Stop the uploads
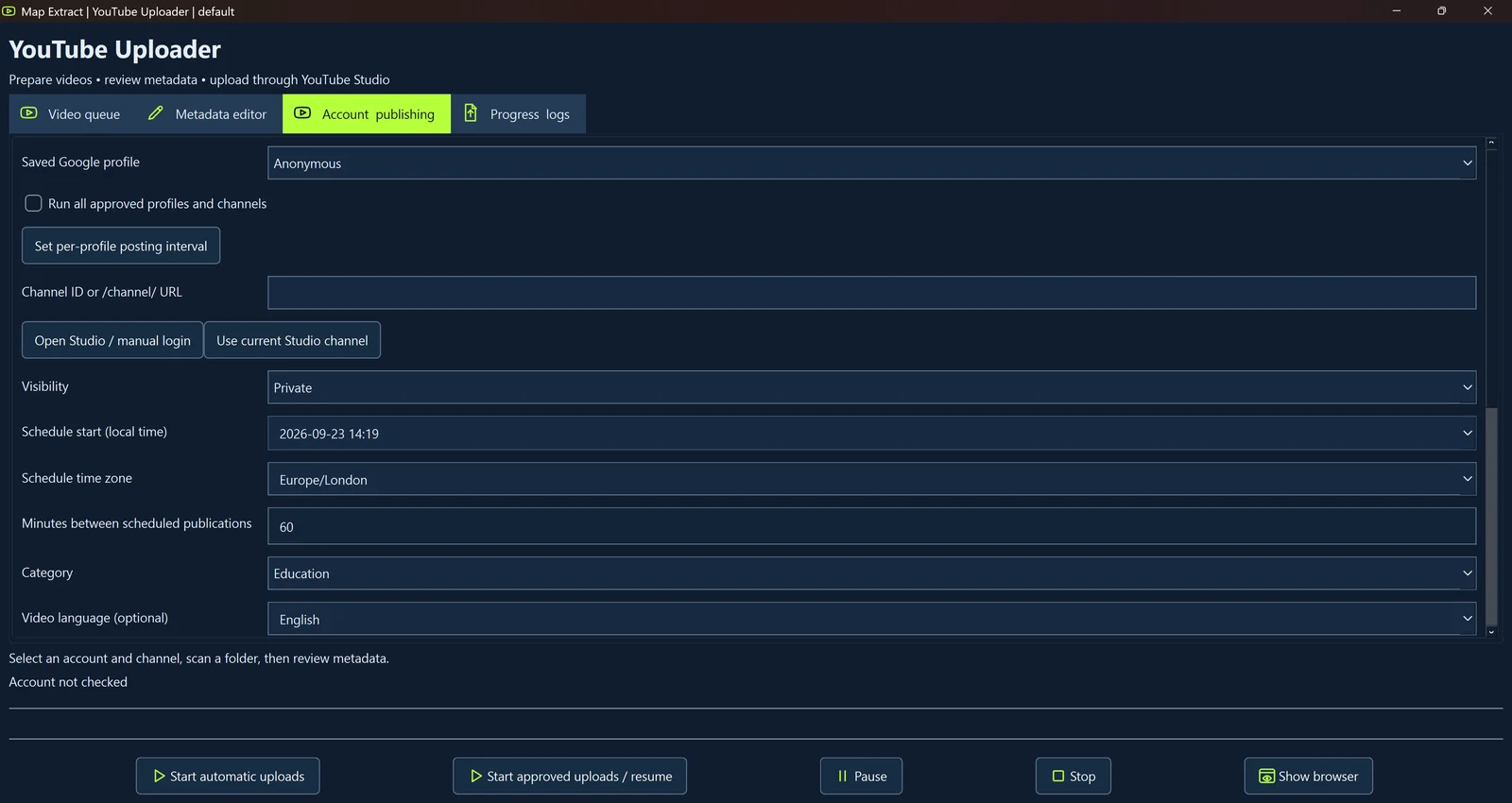This screenshot has height=803, width=1512. click(x=1074, y=776)
